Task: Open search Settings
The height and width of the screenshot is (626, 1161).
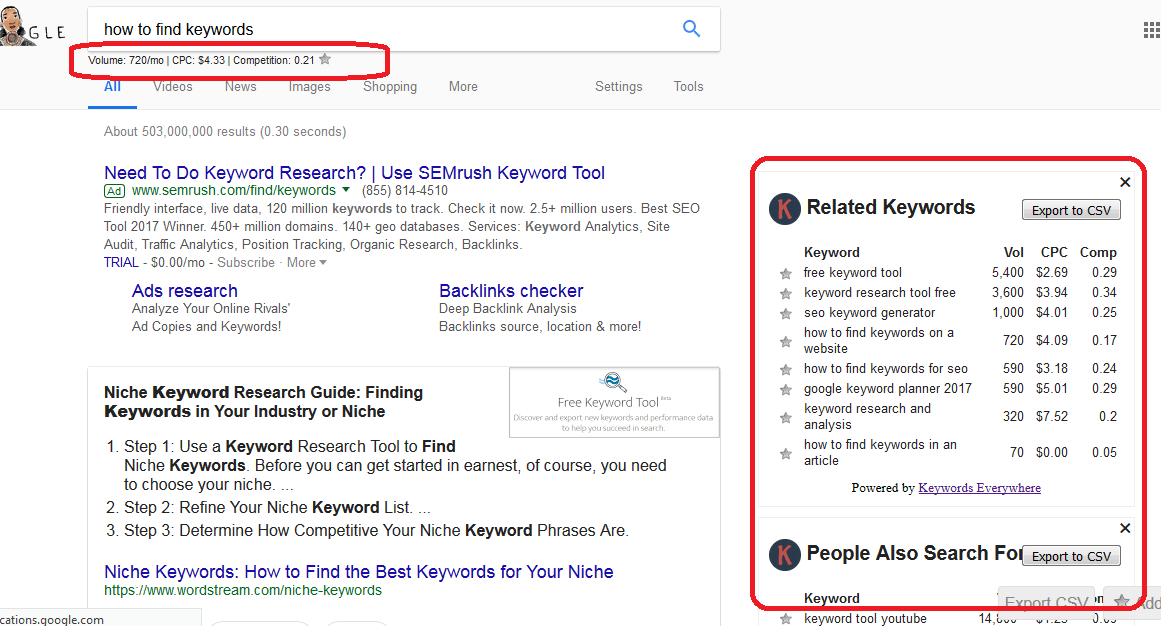Action: 618,87
